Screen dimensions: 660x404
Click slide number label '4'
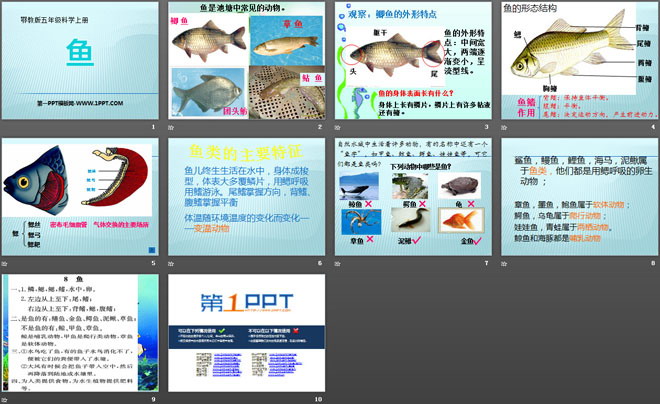pyautogui.click(x=653, y=127)
